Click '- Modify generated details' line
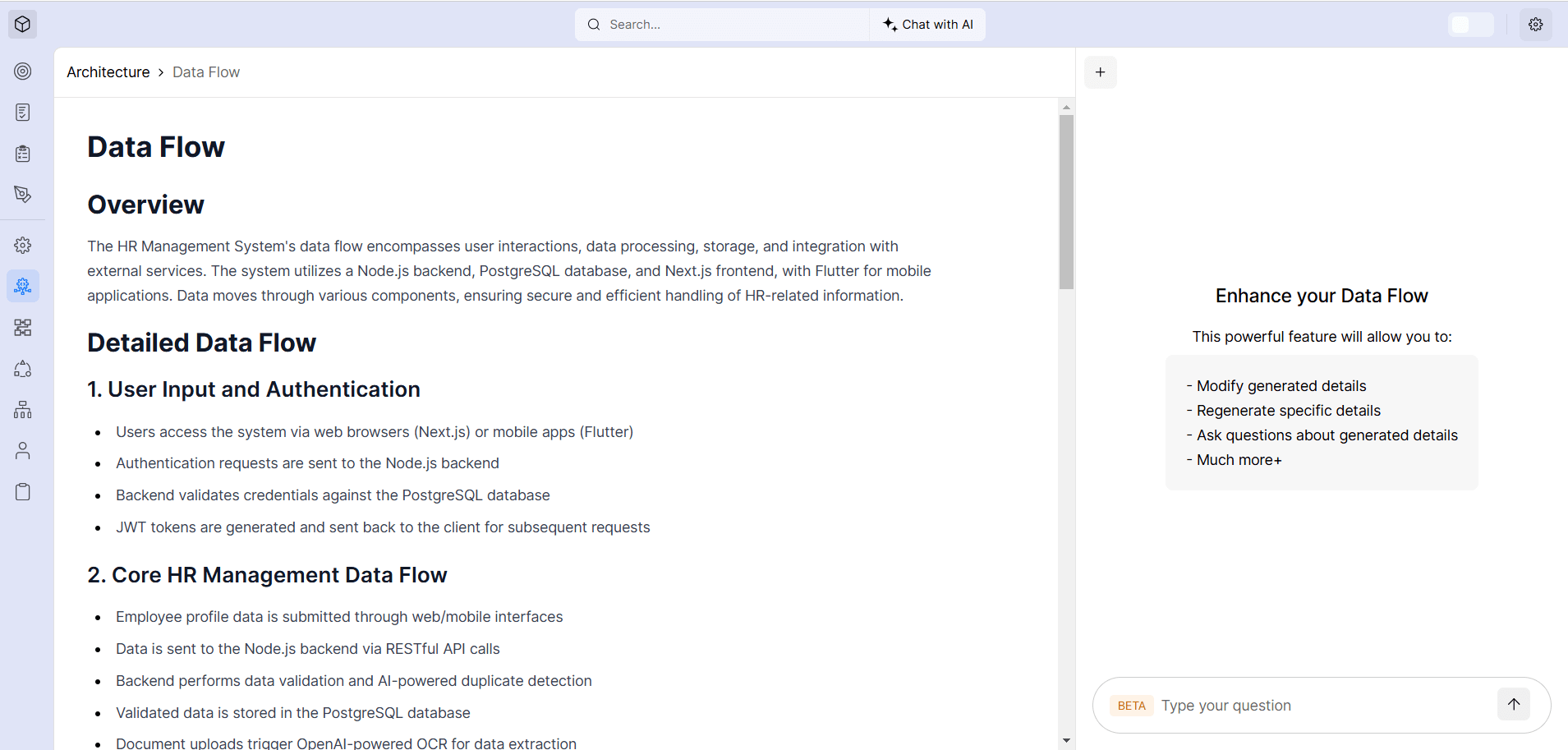The image size is (1568, 750). pyautogui.click(x=1276, y=386)
